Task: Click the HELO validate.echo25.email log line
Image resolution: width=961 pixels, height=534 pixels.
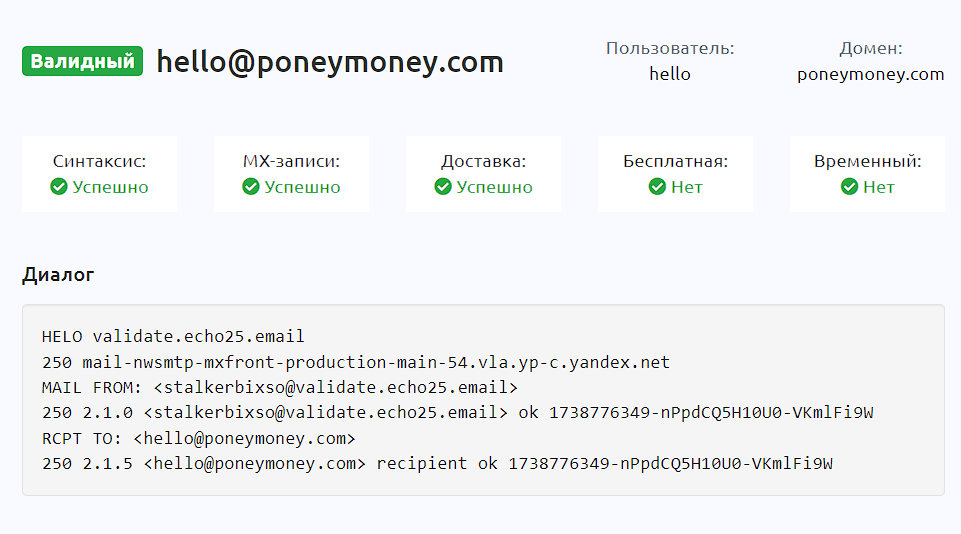Action: 173,336
